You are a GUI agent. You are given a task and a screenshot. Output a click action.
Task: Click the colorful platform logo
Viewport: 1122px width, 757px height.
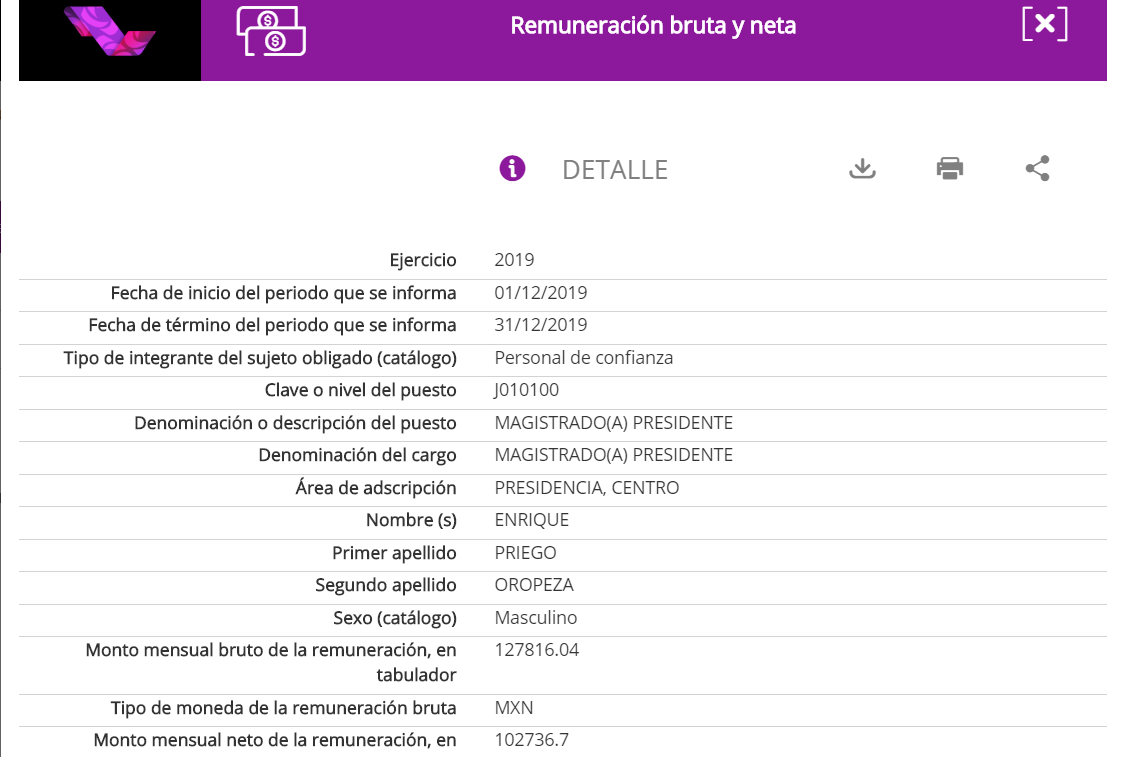(109, 31)
